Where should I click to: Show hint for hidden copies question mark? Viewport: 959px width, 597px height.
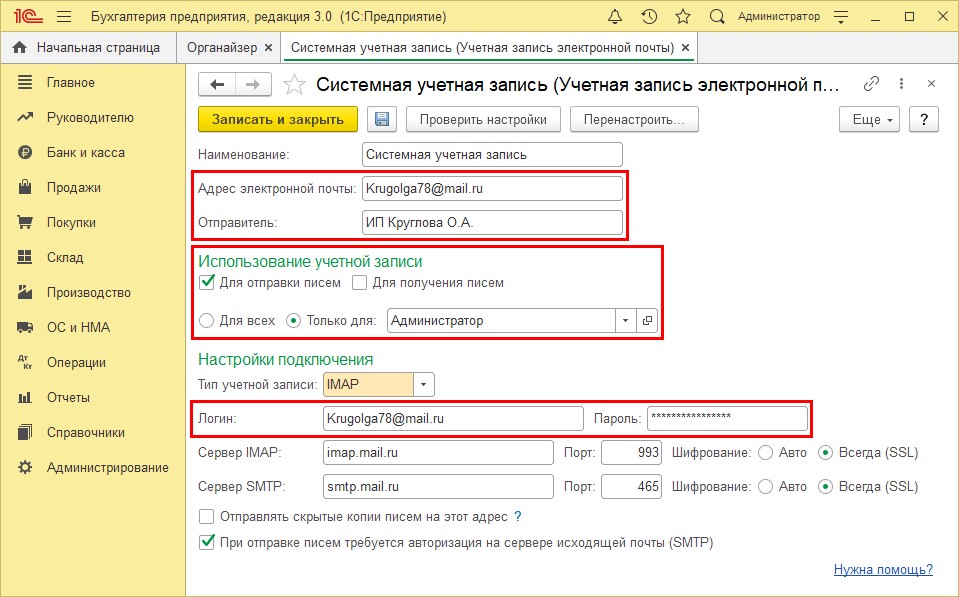pyautogui.click(x=518, y=517)
